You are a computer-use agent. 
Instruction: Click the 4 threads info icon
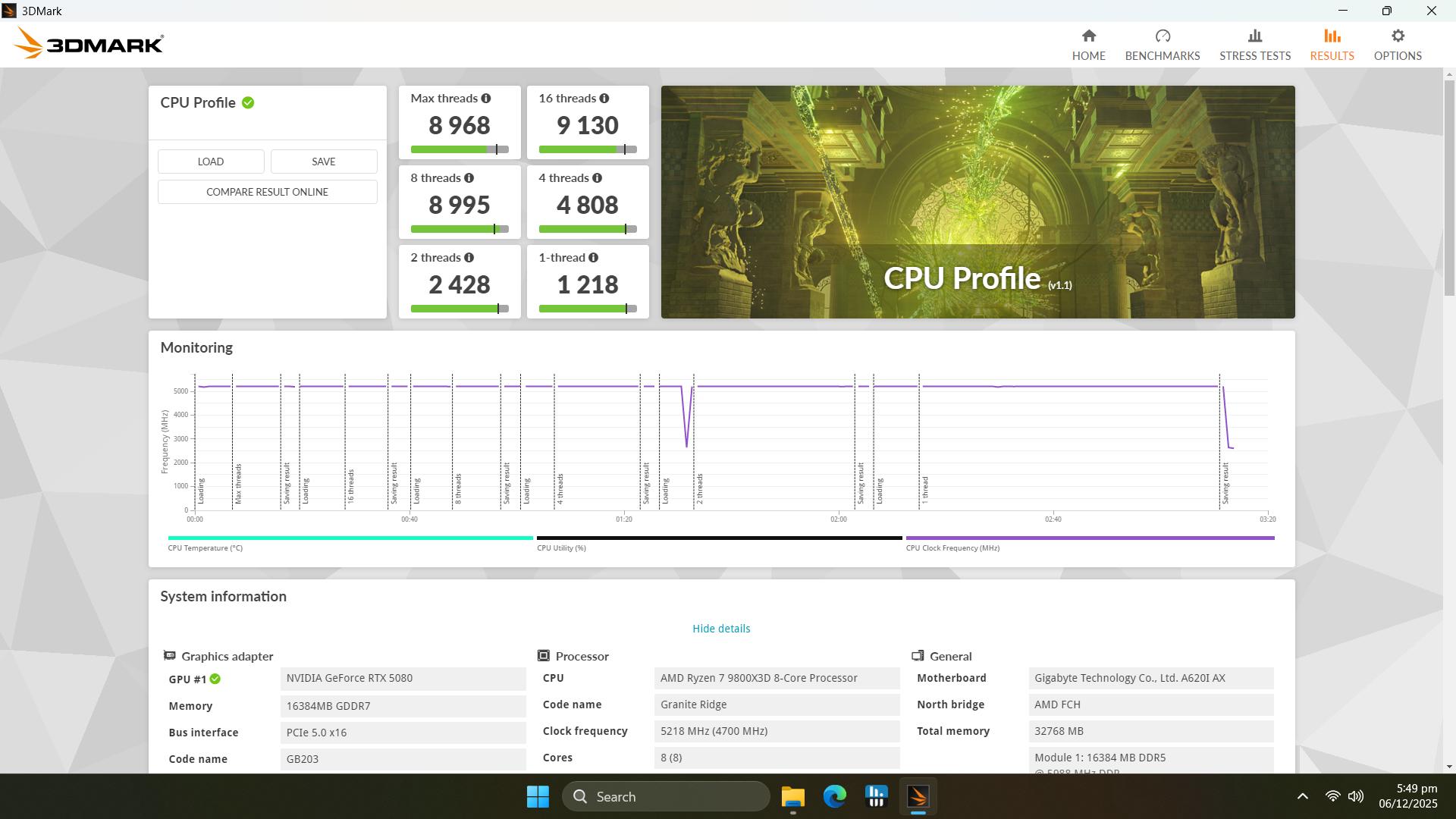[597, 178]
